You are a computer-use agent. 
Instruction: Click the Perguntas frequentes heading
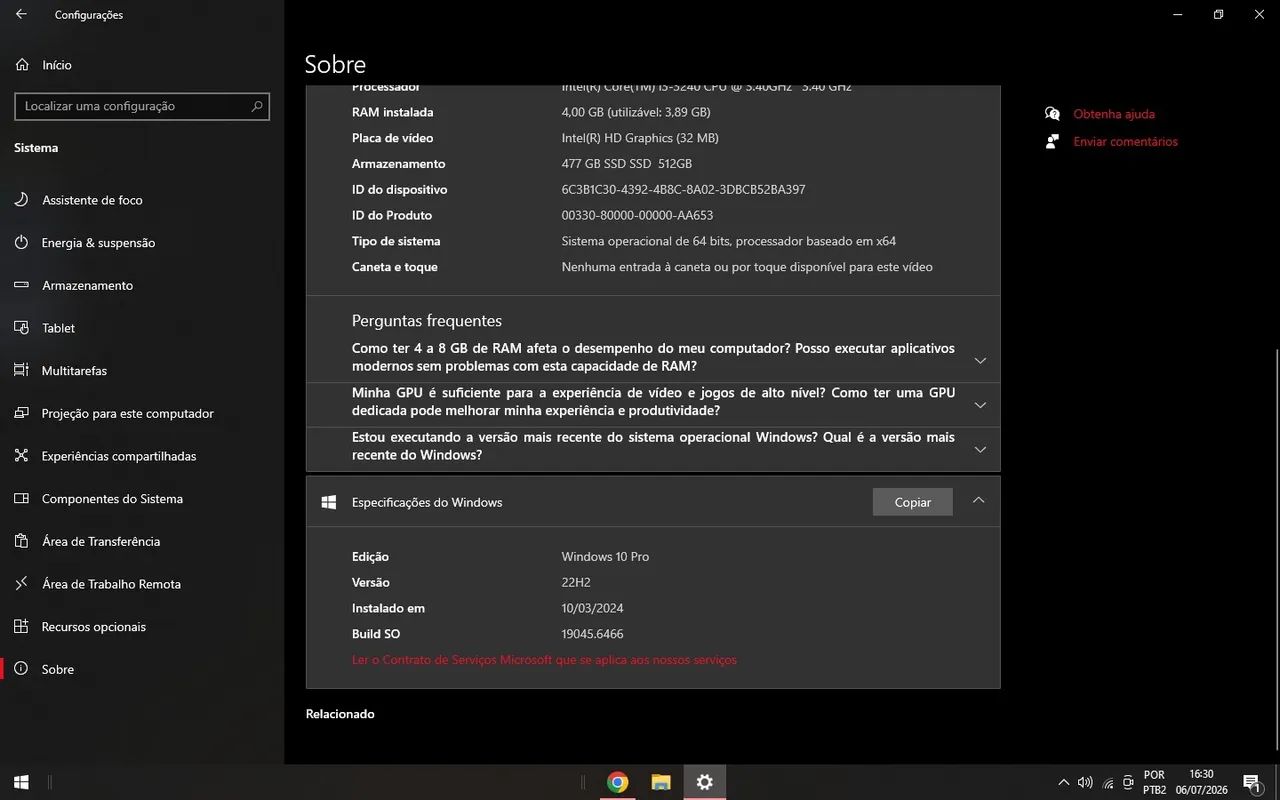pyautogui.click(x=427, y=321)
